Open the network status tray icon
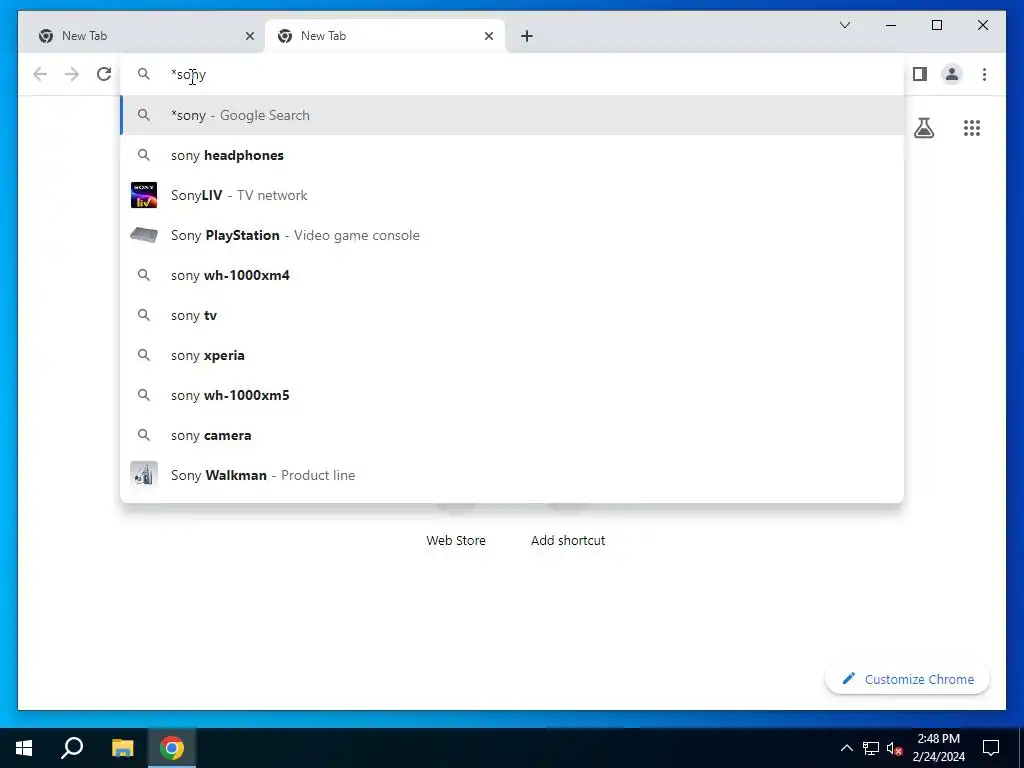Image resolution: width=1024 pixels, height=768 pixels. [x=871, y=748]
